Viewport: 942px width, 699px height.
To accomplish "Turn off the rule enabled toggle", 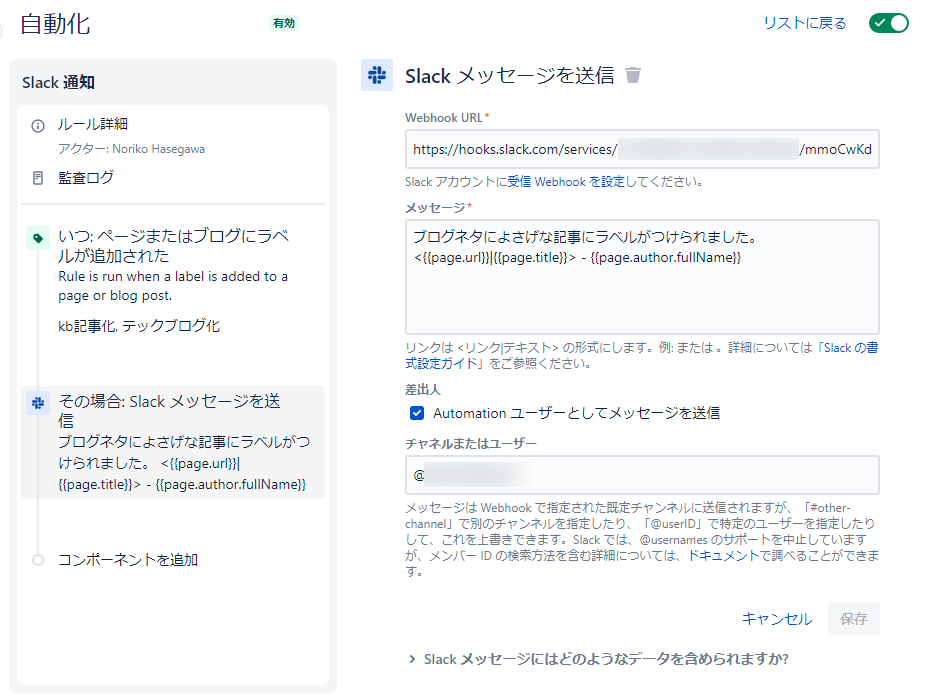I will point(889,23).
